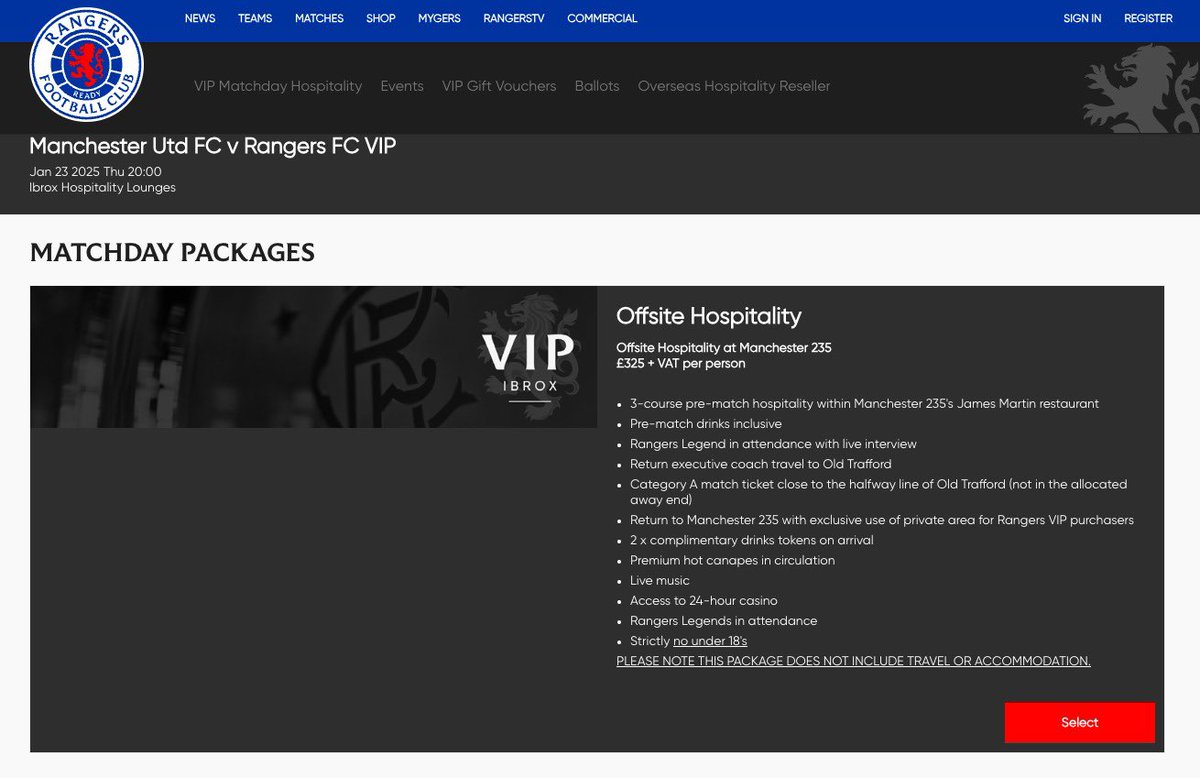This screenshot has height=778, width=1200.
Task: Click 'Premium hot canapes in circulation' bullet
Action: [x=732, y=560]
